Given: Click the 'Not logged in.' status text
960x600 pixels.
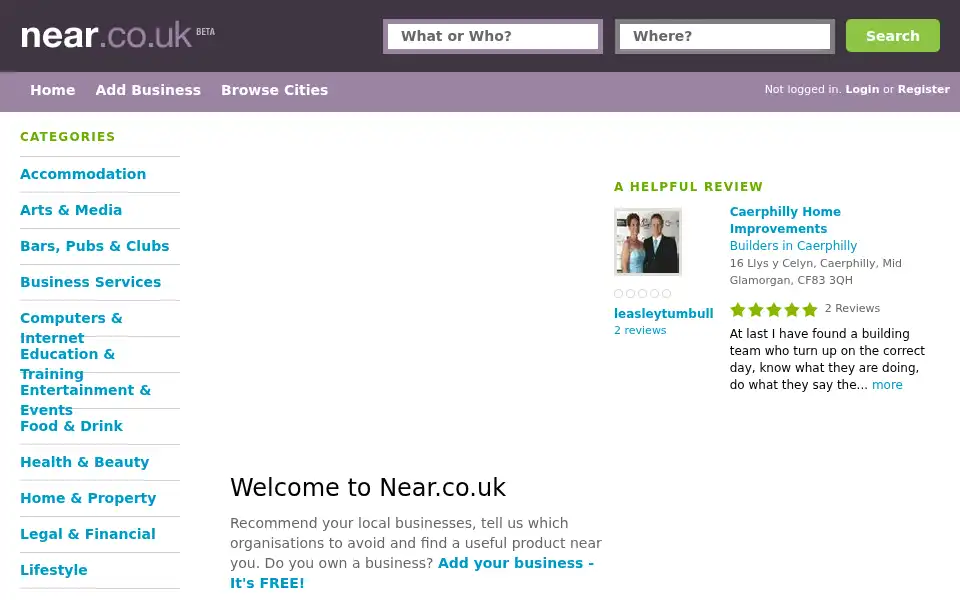Looking at the screenshot, I should 803,89.
